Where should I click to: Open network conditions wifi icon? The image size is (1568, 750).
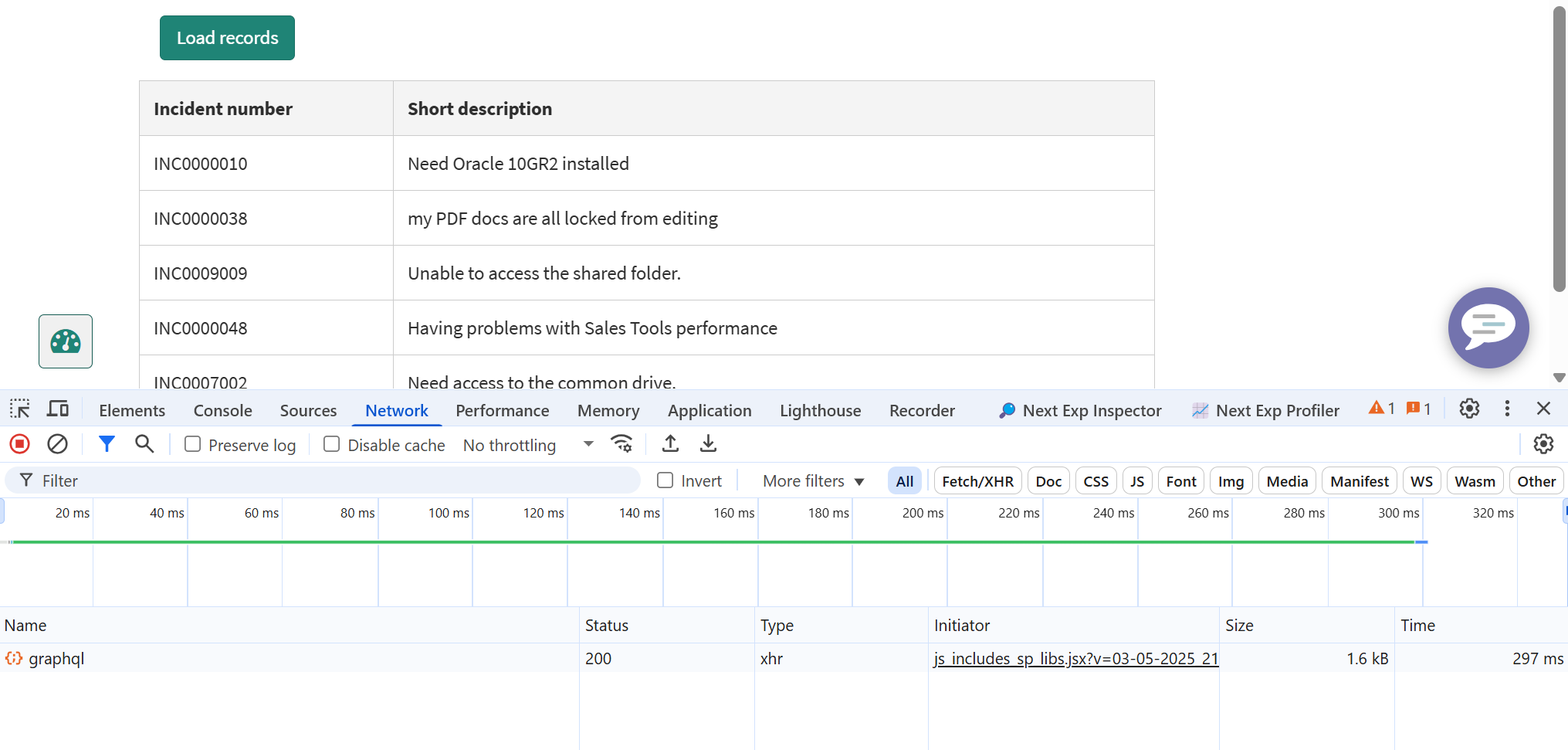tap(621, 444)
